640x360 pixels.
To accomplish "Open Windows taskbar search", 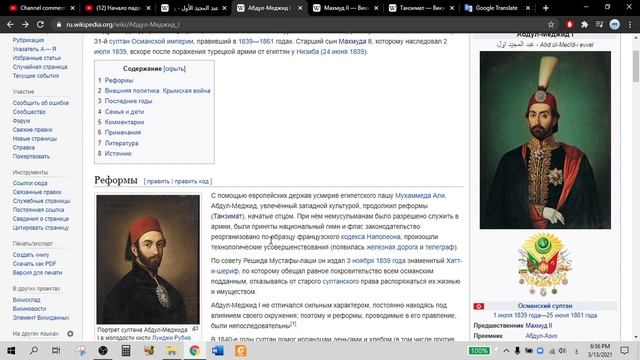I will [34, 350].
